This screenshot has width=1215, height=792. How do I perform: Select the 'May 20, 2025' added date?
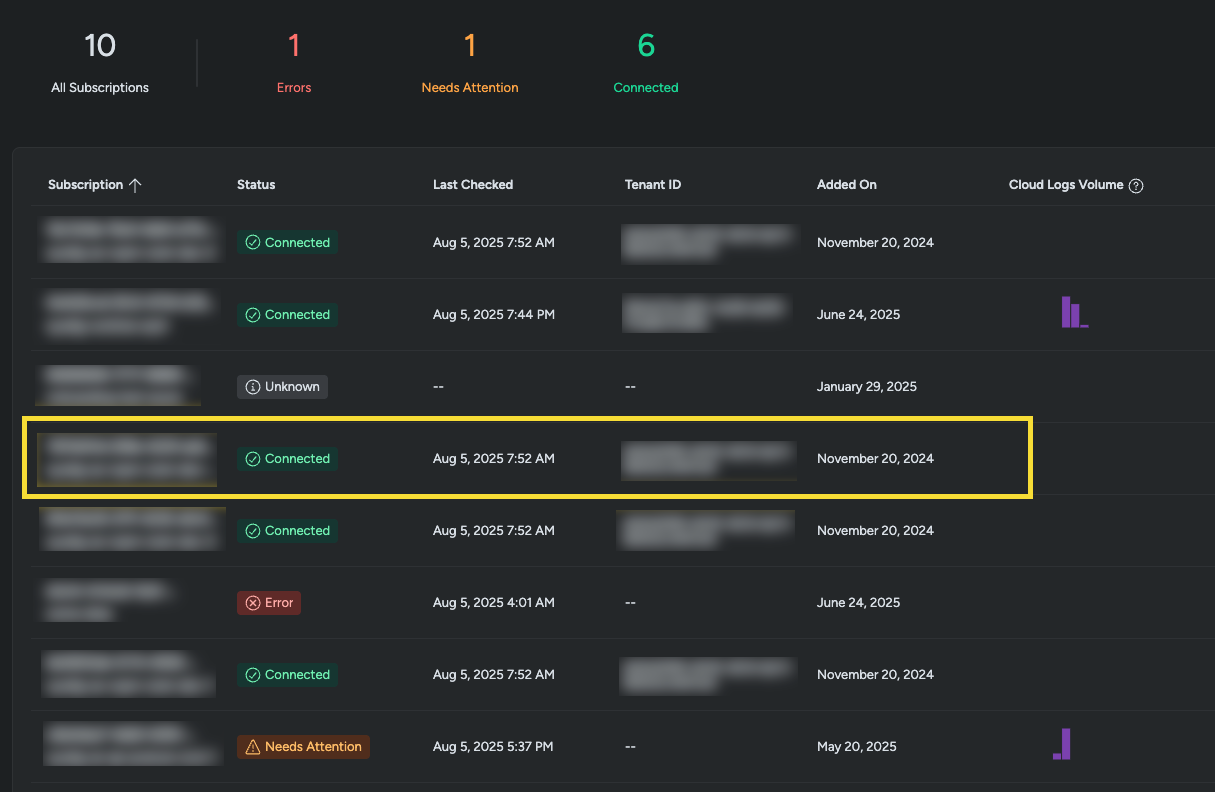(x=857, y=747)
